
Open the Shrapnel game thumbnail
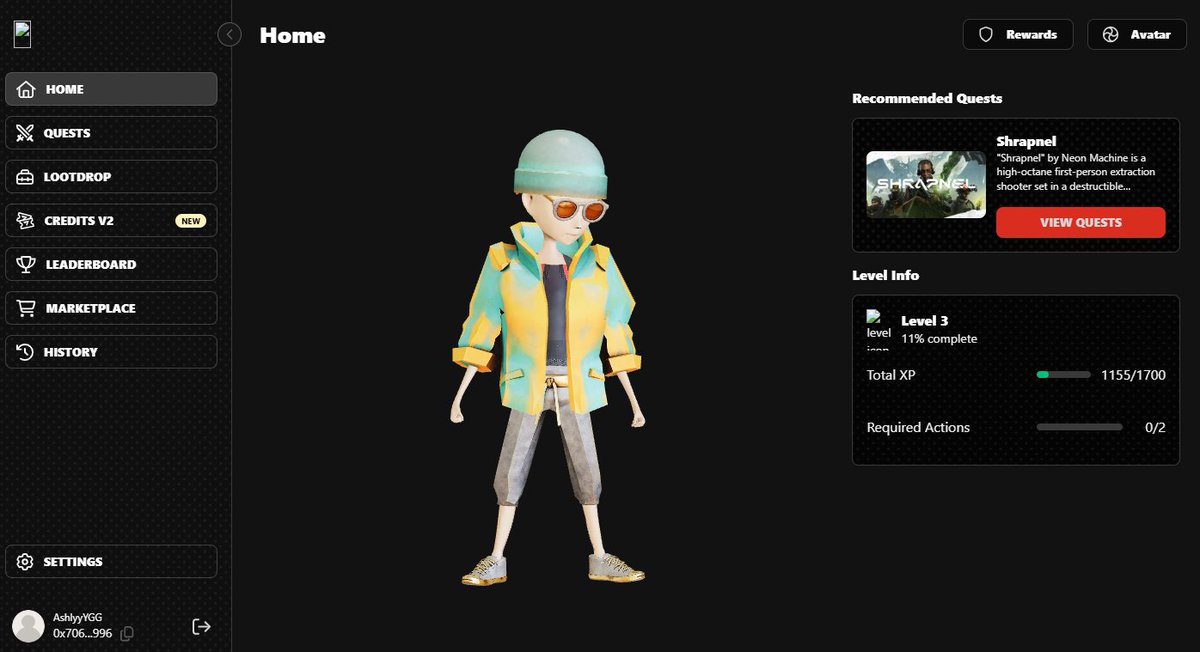[x=926, y=185]
